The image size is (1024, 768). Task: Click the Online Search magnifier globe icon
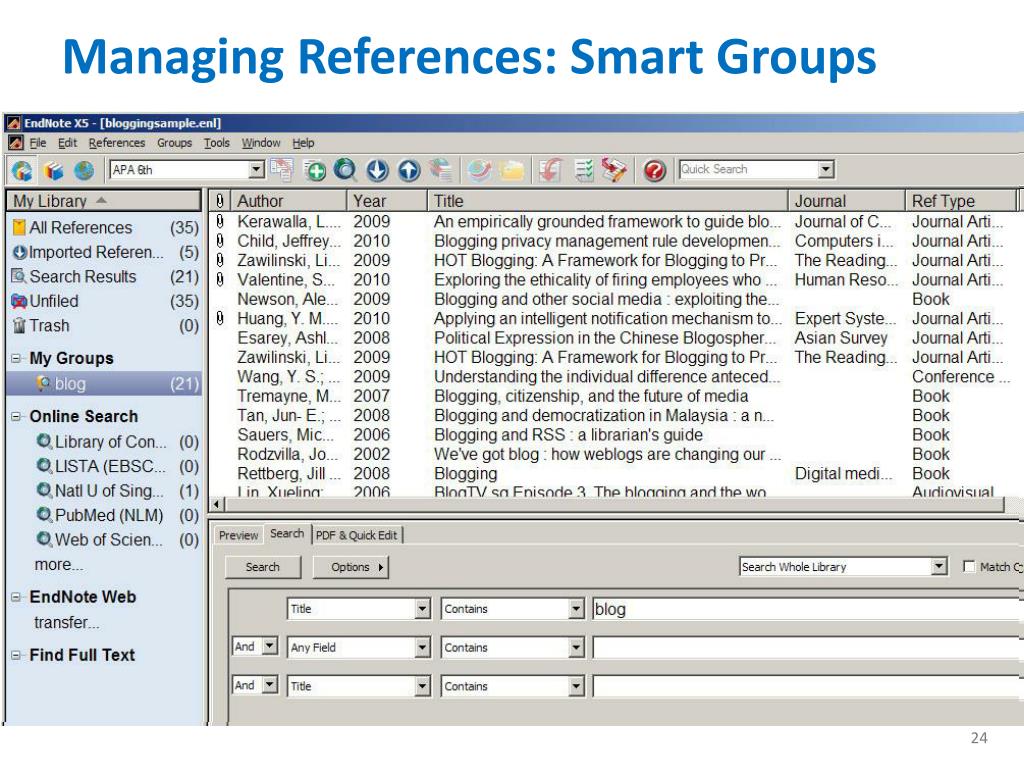click(345, 170)
